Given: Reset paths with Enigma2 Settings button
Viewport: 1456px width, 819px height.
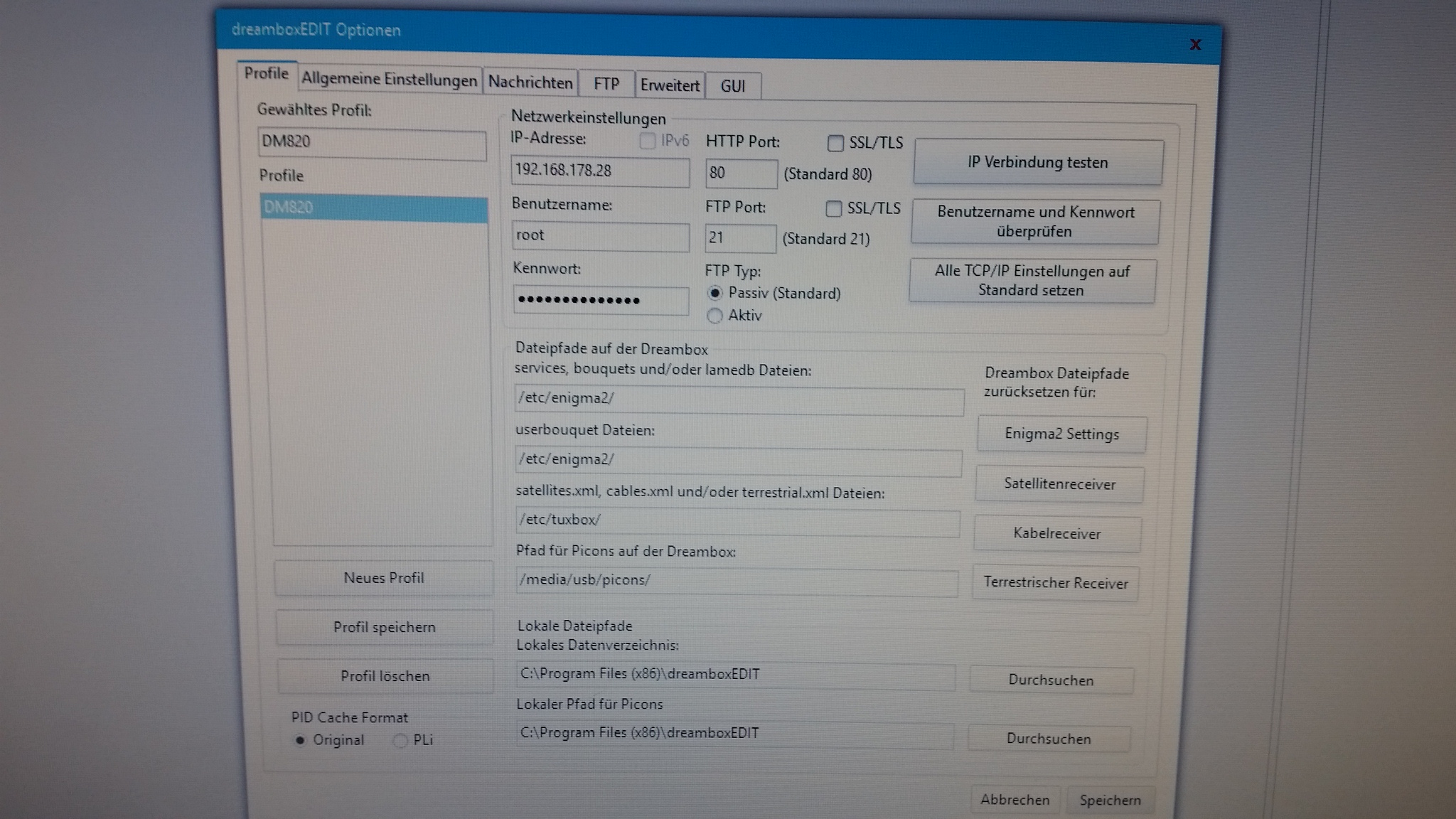Looking at the screenshot, I should pos(1061,434).
